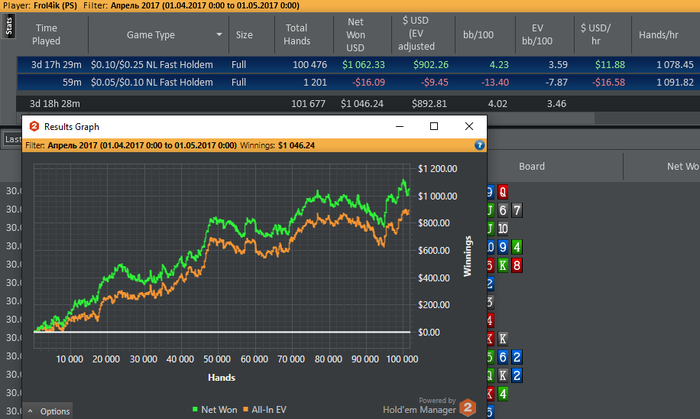Toggle the All-In EV legend entry
The image size is (700, 419).
tap(265, 409)
